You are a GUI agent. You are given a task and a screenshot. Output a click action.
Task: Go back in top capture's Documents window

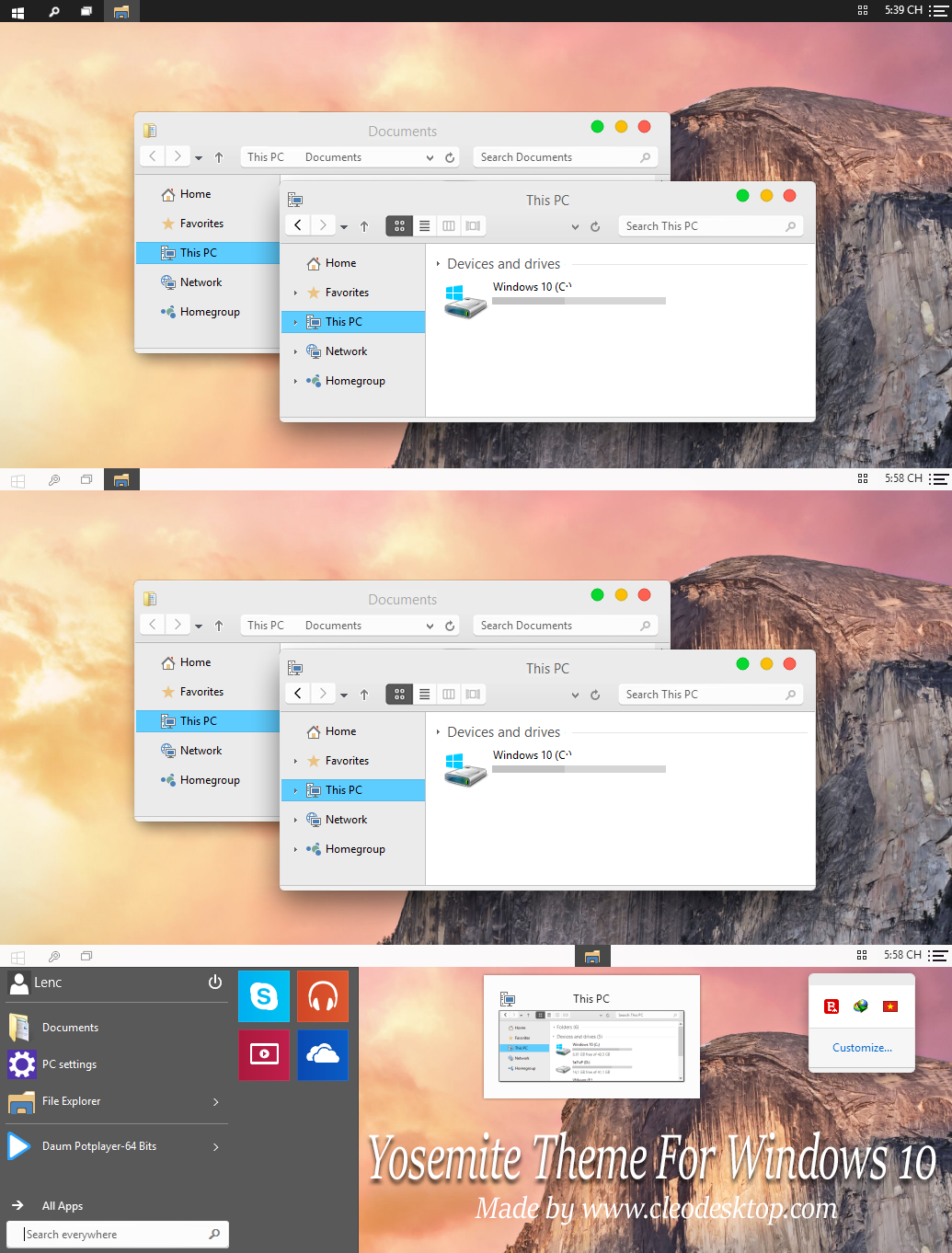(153, 156)
